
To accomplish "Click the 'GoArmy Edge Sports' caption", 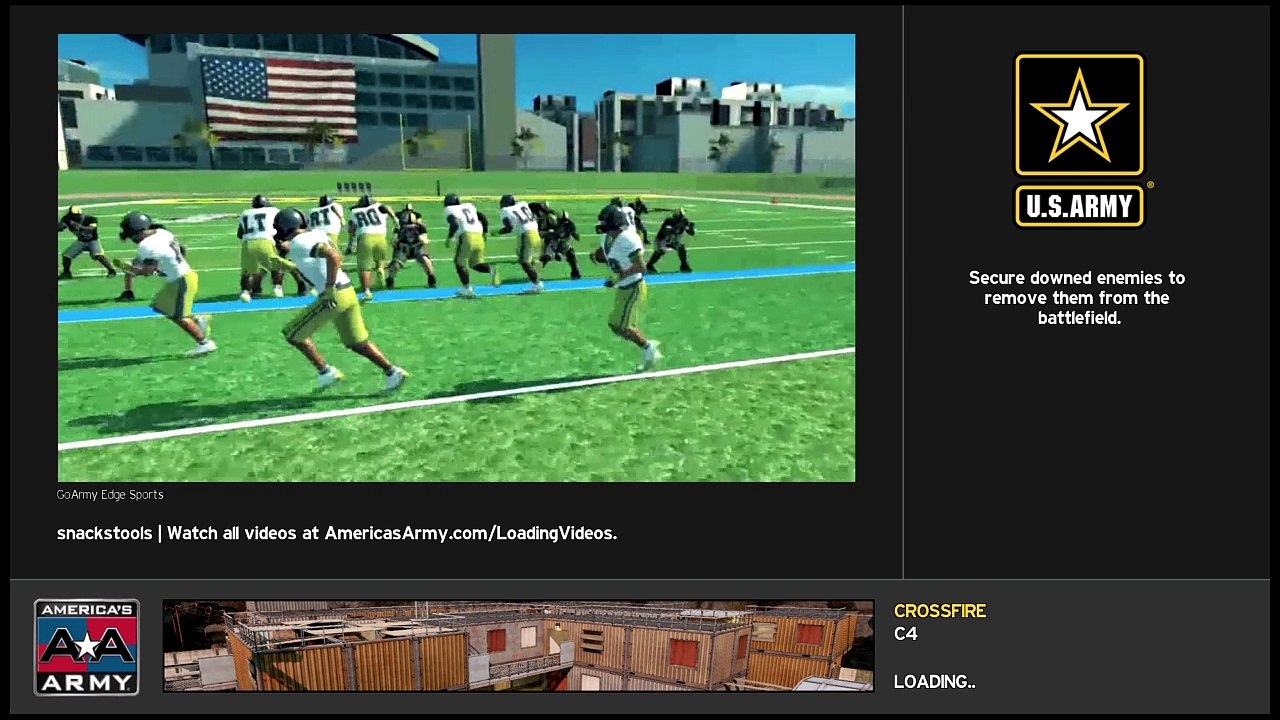I will 110,495.
